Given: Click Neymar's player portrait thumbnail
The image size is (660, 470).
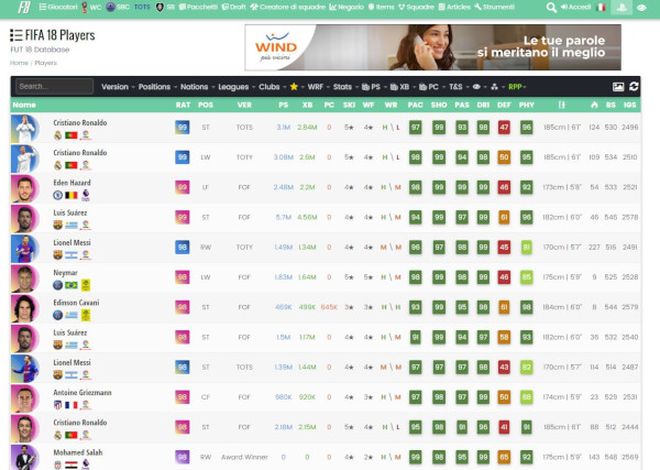Looking at the screenshot, I should [x=25, y=279].
